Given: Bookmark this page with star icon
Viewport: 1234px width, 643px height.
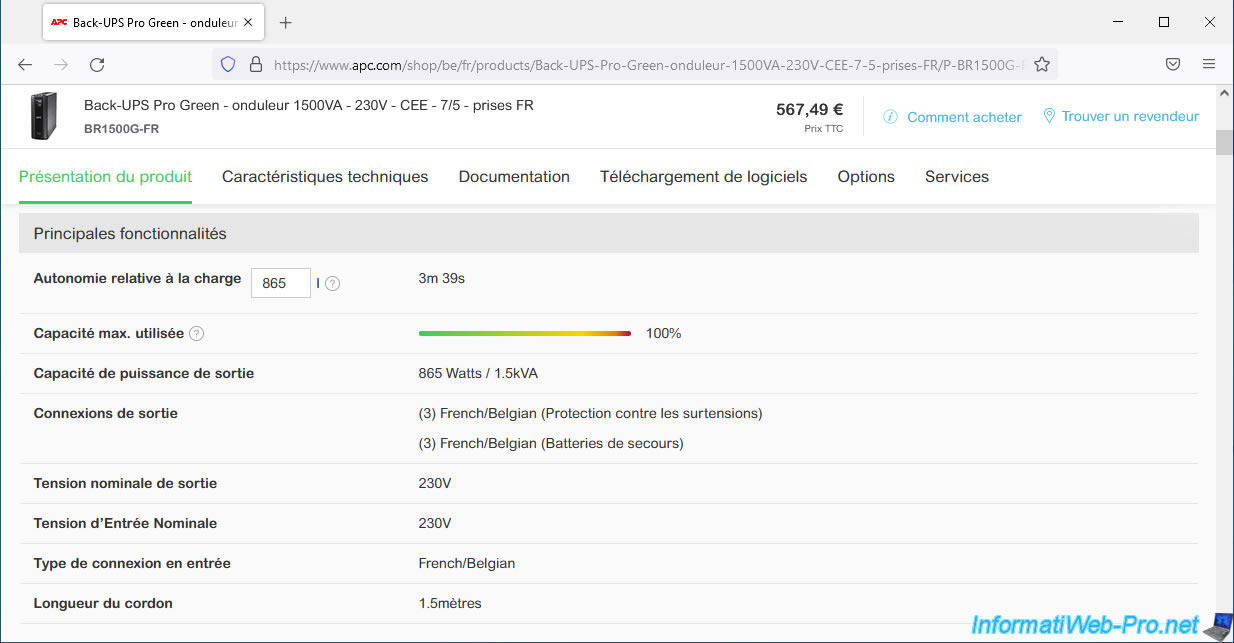Looking at the screenshot, I should pyautogui.click(x=1042, y=64).
